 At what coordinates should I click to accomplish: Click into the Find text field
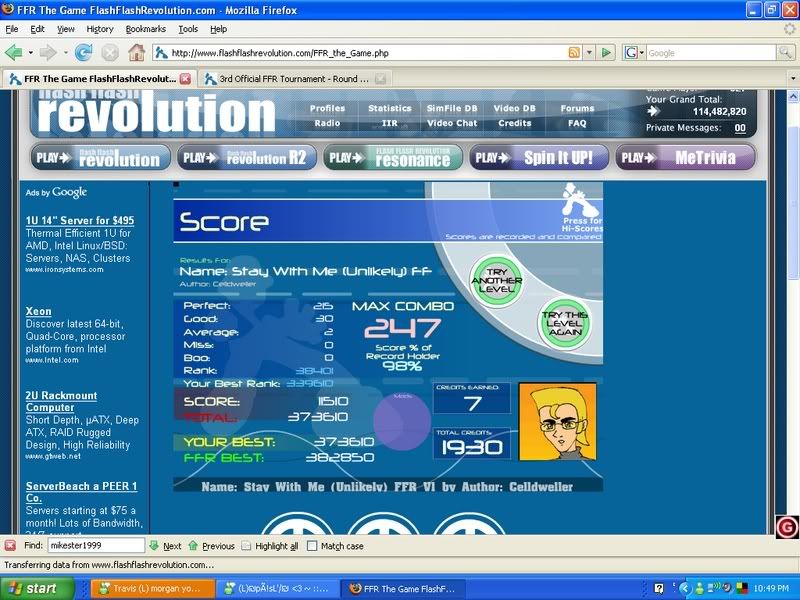pyautogui.click(x=96, y=546)
